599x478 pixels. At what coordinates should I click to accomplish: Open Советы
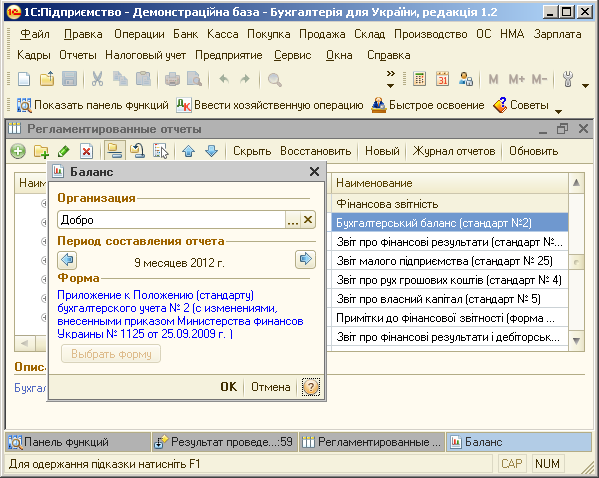(521, 105)
